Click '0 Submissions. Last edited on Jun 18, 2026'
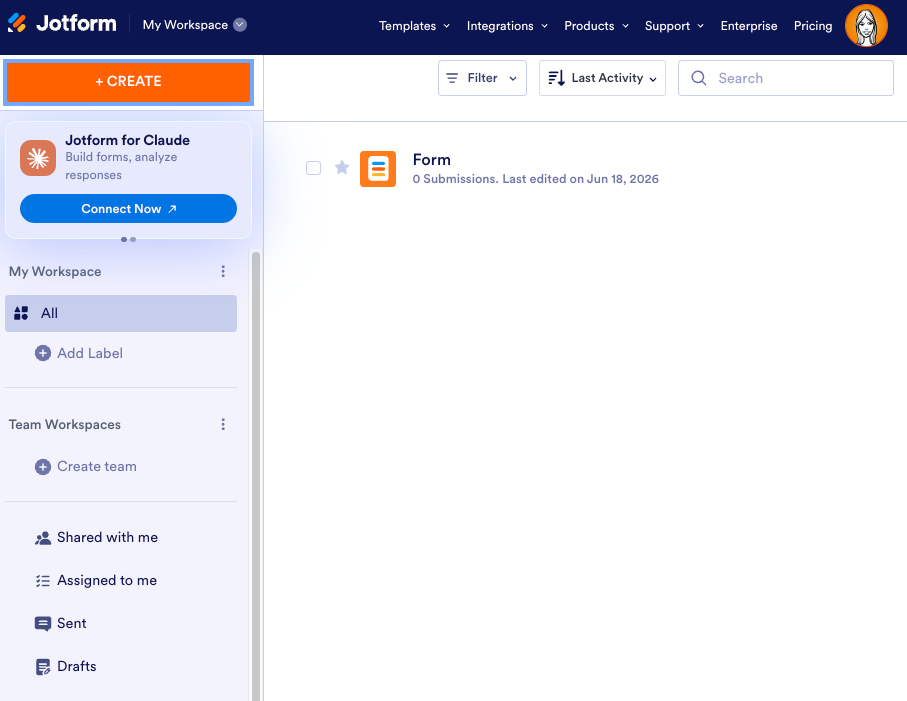This screenshot has width=907, height=701. [x=536, y=179]
